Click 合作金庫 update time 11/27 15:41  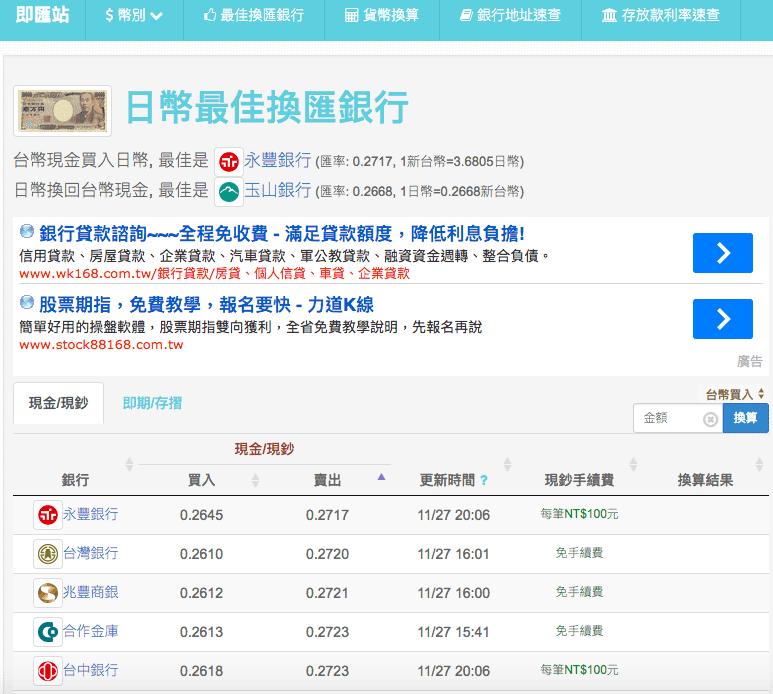[454, 632]
